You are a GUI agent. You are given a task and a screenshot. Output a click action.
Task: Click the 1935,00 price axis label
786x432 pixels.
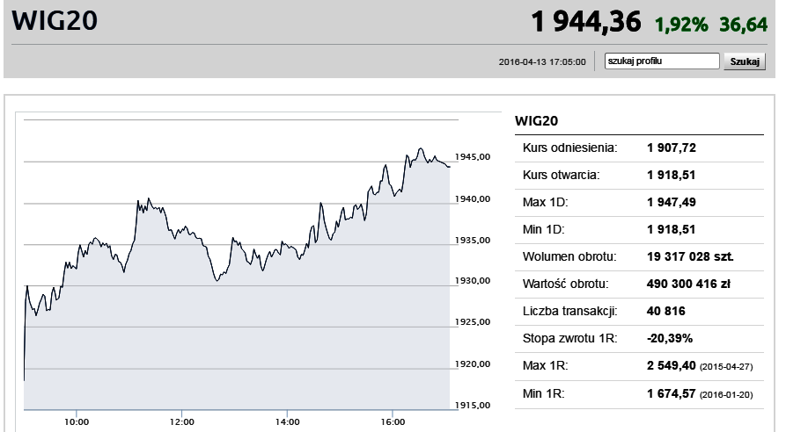[473, 240]
